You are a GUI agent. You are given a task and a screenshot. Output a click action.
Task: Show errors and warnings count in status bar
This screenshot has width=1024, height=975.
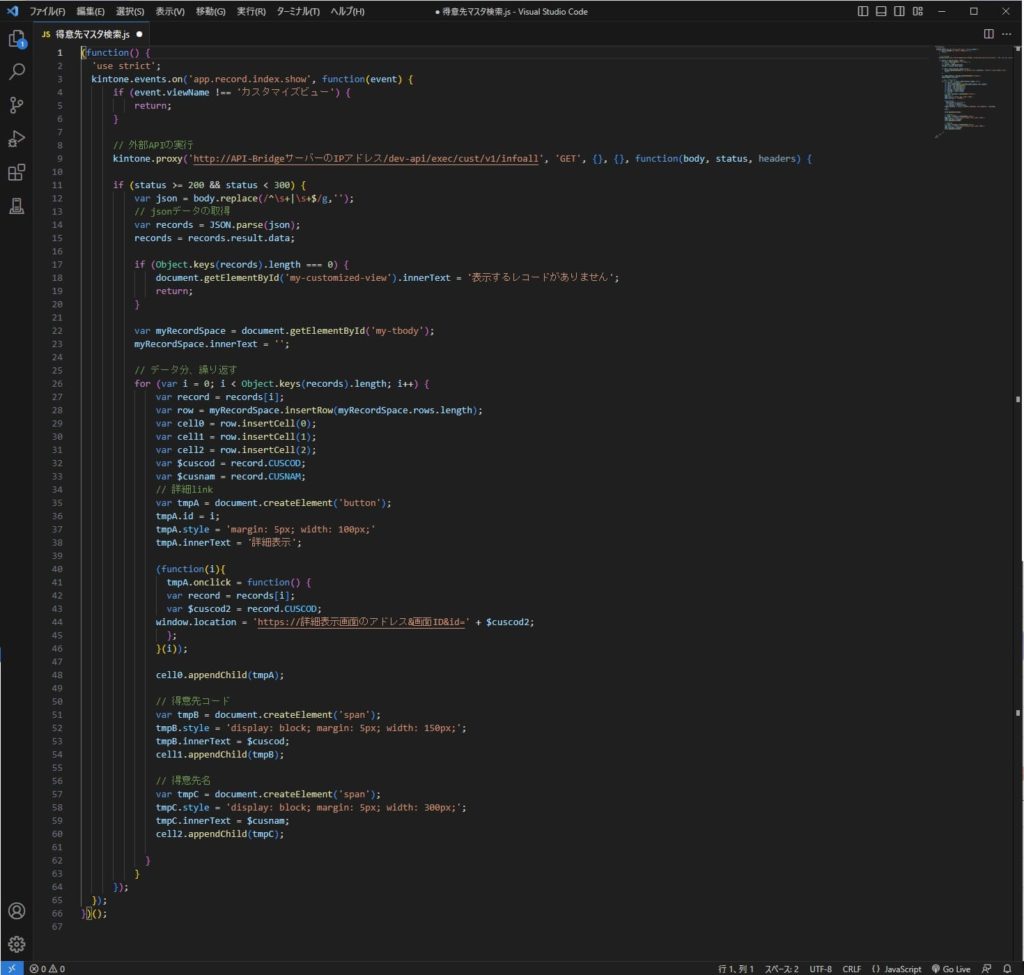[x=47, y=968]
